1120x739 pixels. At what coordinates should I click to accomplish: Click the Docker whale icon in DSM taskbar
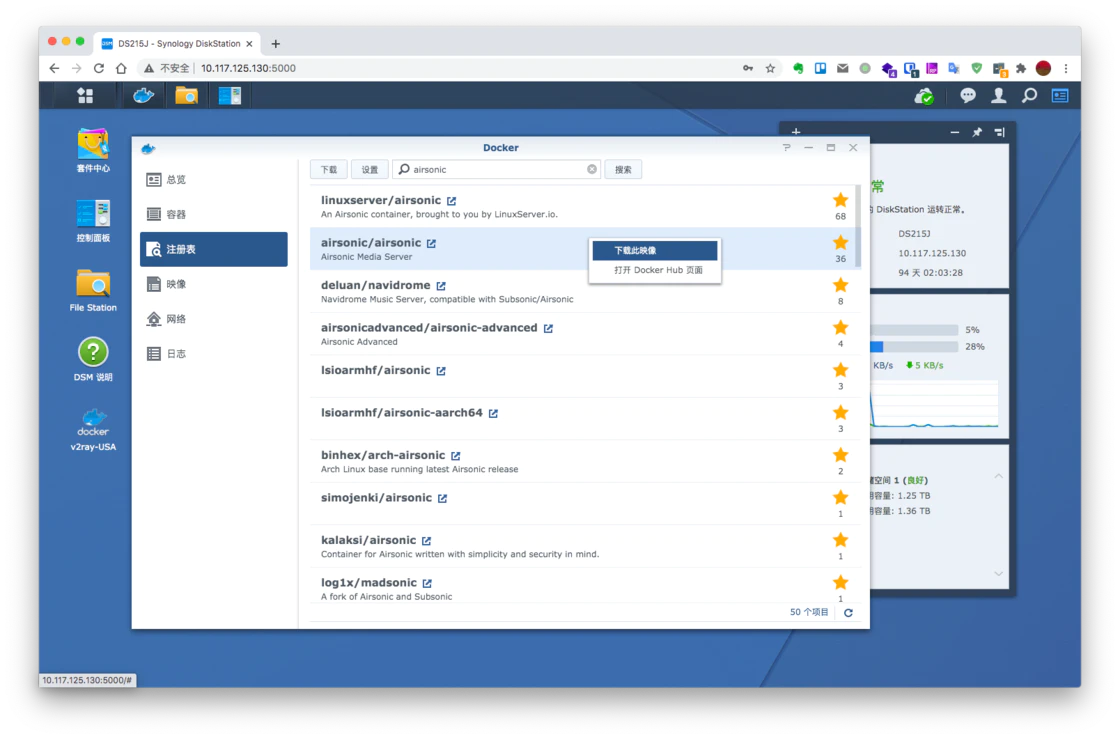[x=144, y=95]
